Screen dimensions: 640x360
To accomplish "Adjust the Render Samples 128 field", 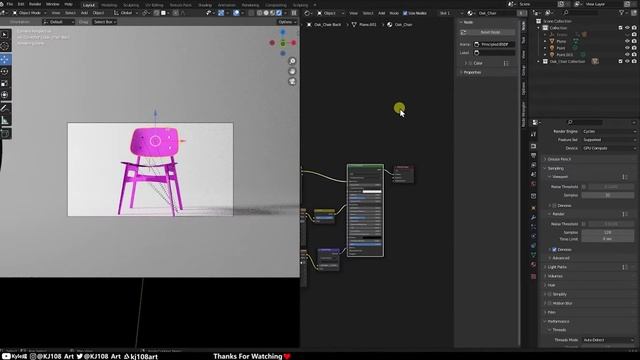I will pos(608,232).
